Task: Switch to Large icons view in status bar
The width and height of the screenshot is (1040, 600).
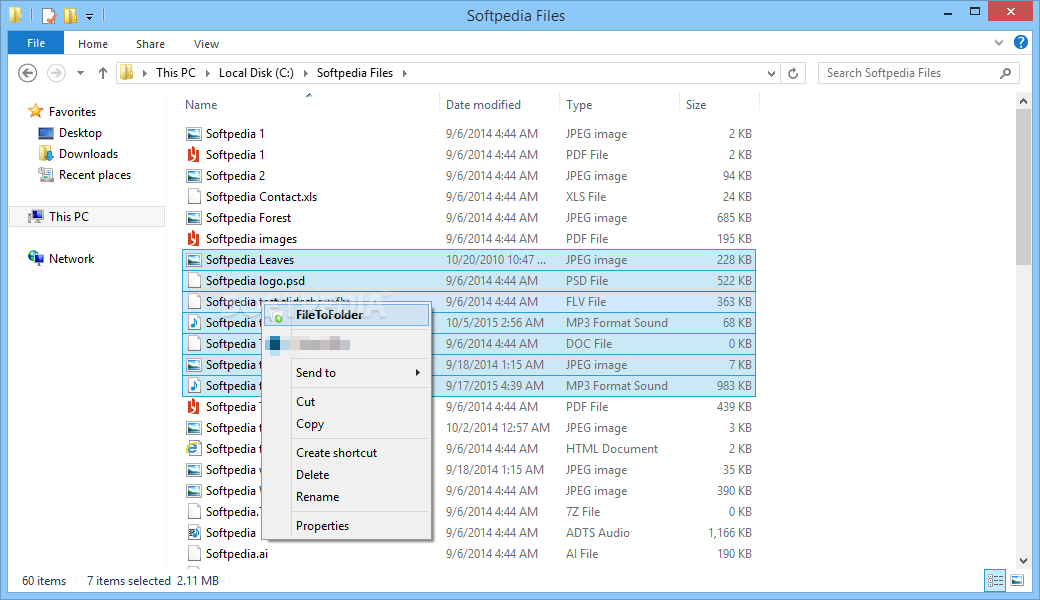Action: pyautogui.click(x=1017, y=581)
